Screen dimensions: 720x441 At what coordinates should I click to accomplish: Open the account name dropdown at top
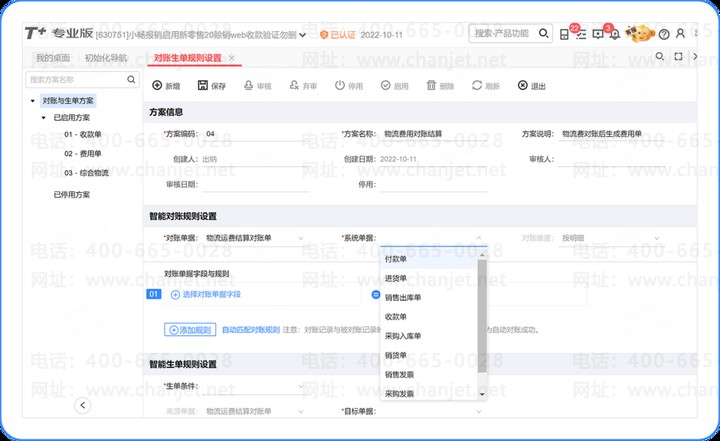coord(302,35)
